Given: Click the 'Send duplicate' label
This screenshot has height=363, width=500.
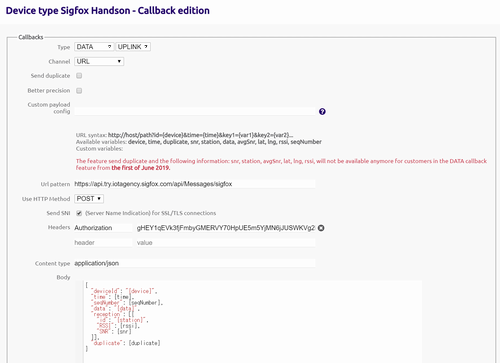Looking at the screenshot, I should click(x=50, y=76).
